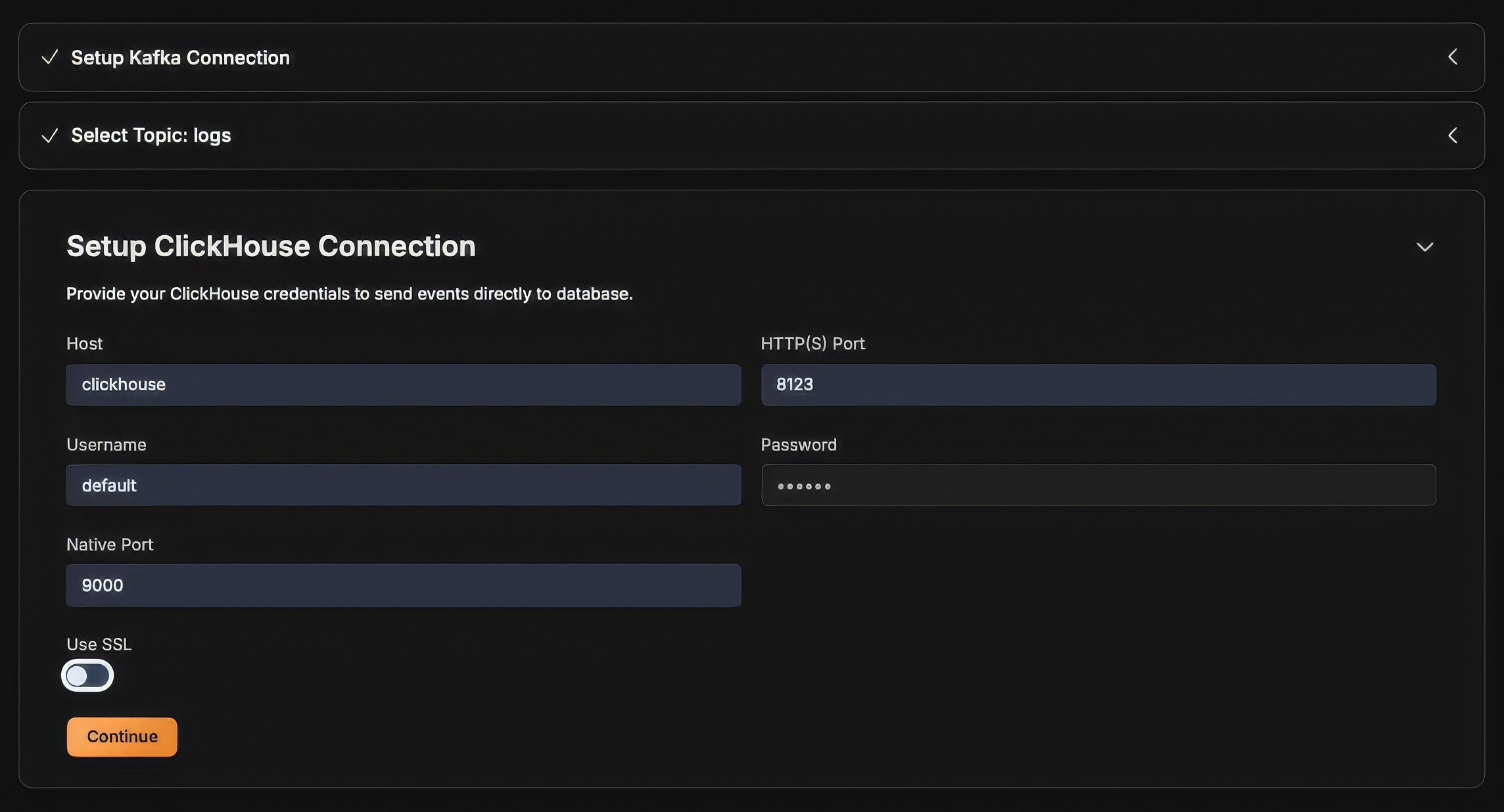Click the Host input field containing clickhouse

coord(403,385)
